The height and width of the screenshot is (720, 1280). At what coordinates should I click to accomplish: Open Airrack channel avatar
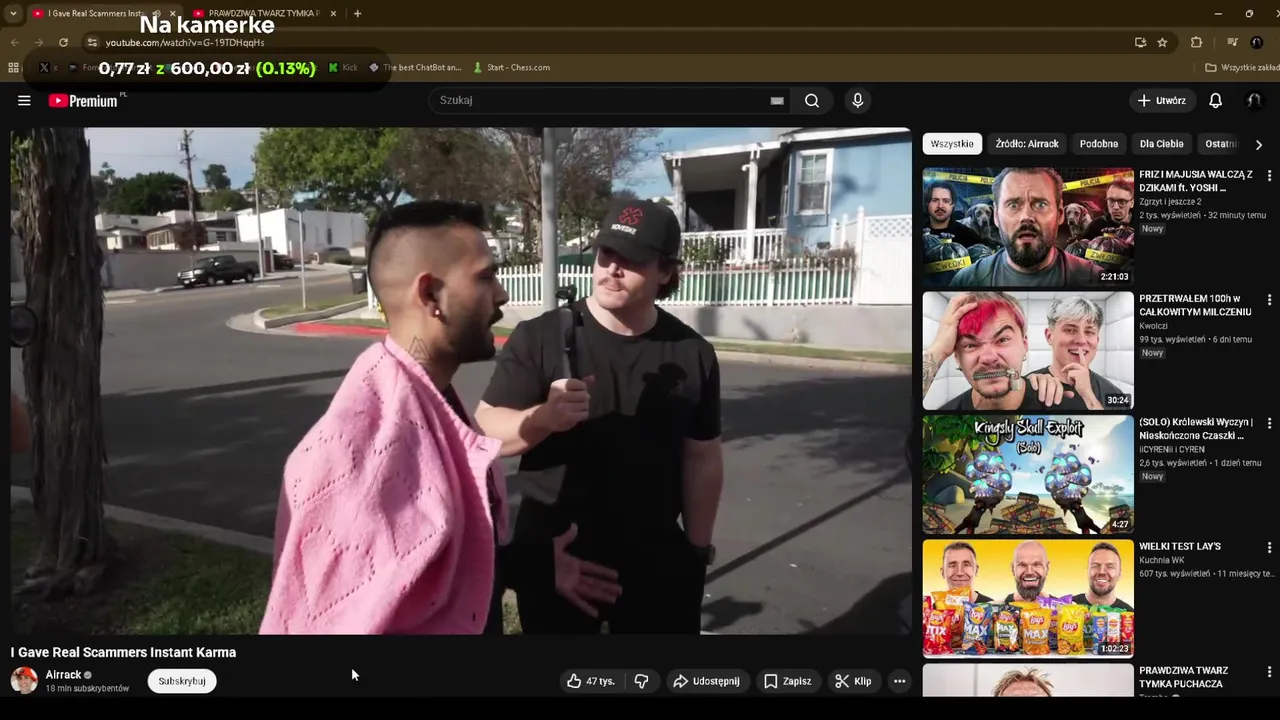pos(24,680)
